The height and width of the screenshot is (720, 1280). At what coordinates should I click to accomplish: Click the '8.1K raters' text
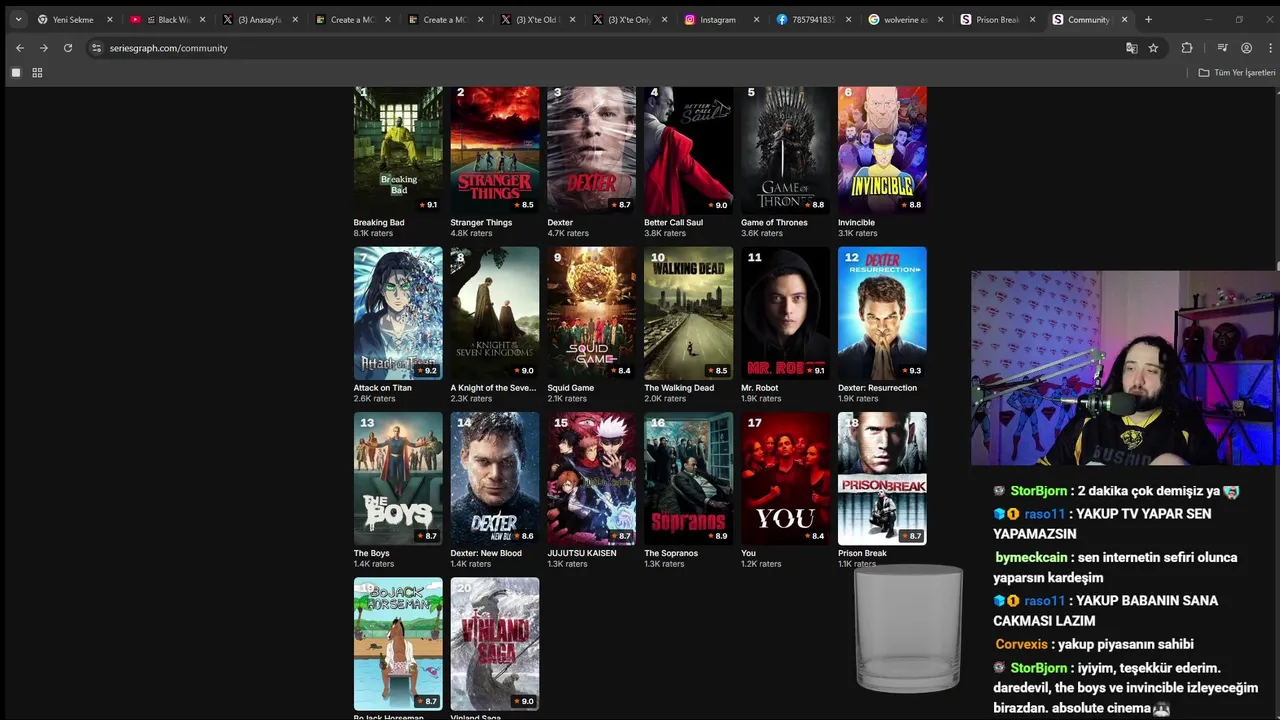(373, 234)
